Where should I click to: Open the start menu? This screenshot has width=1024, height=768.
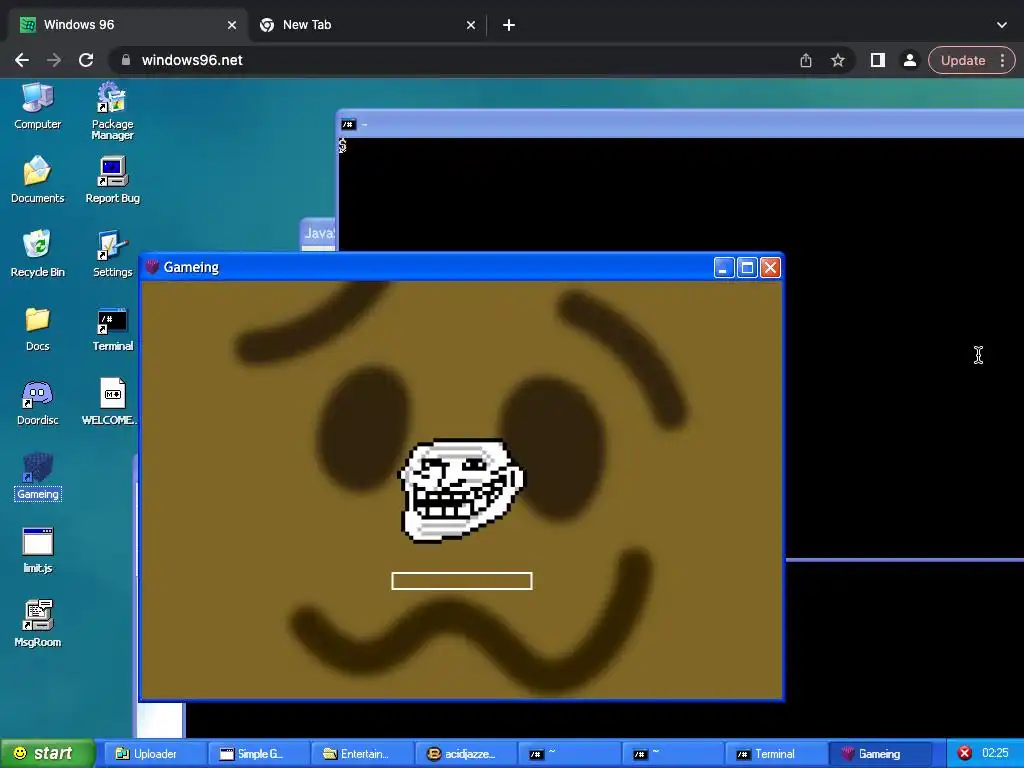47,753
